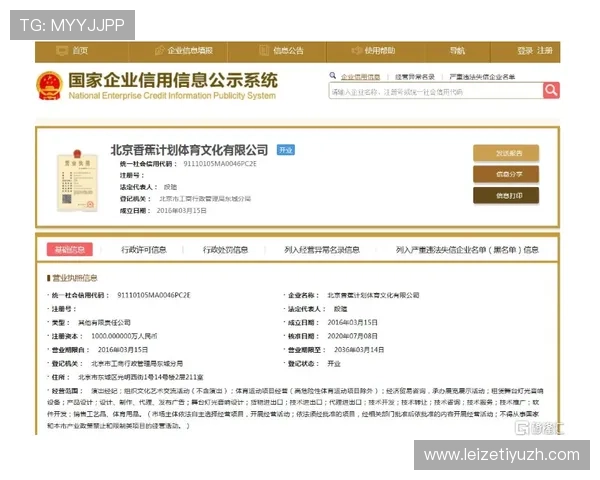Screen dimensions: 600x480
Task: Switch to the 行政许可信息 tab
Action: [144, 250]
